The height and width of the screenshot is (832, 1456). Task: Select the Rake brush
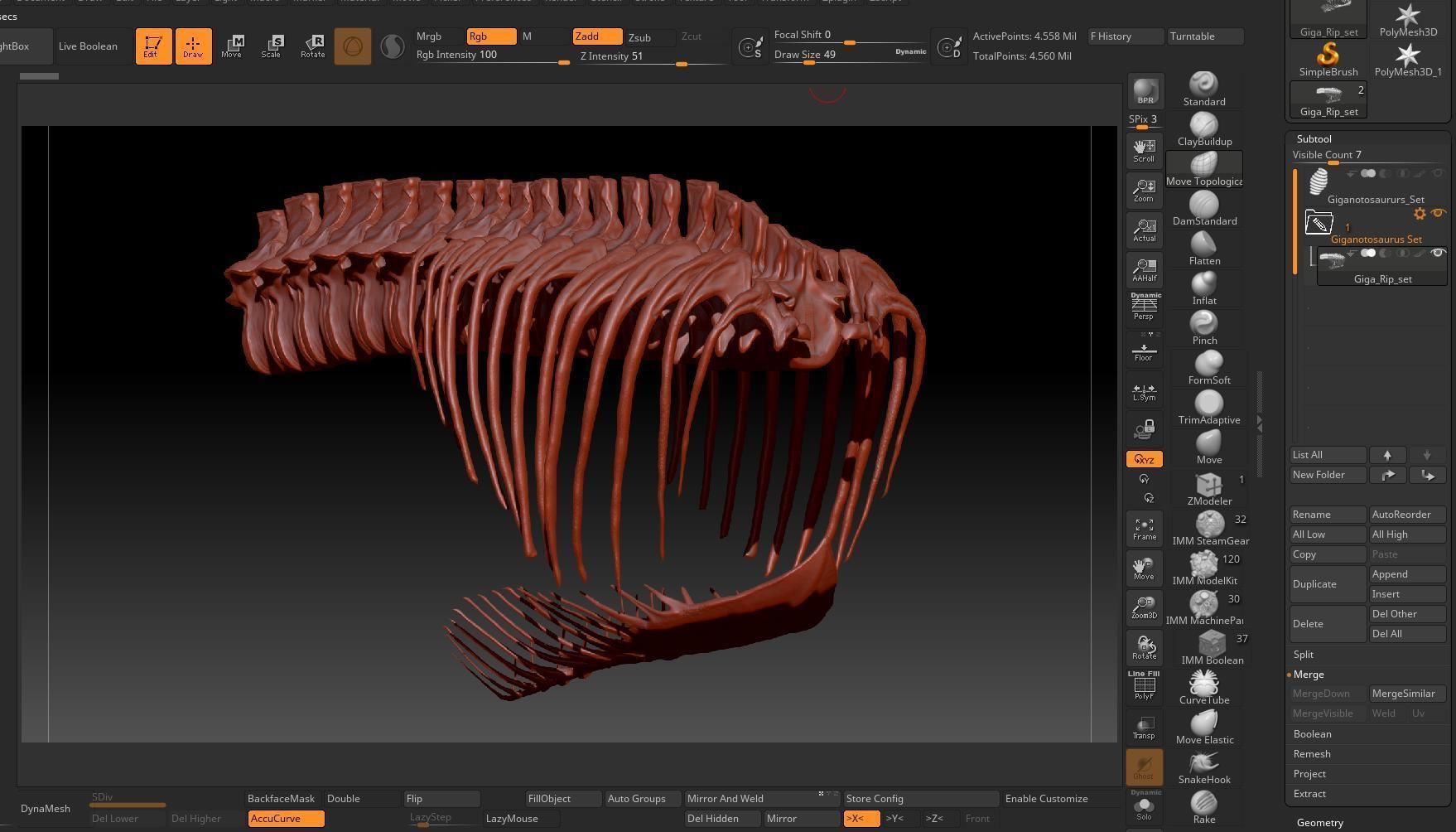(x=1203, y=806)
